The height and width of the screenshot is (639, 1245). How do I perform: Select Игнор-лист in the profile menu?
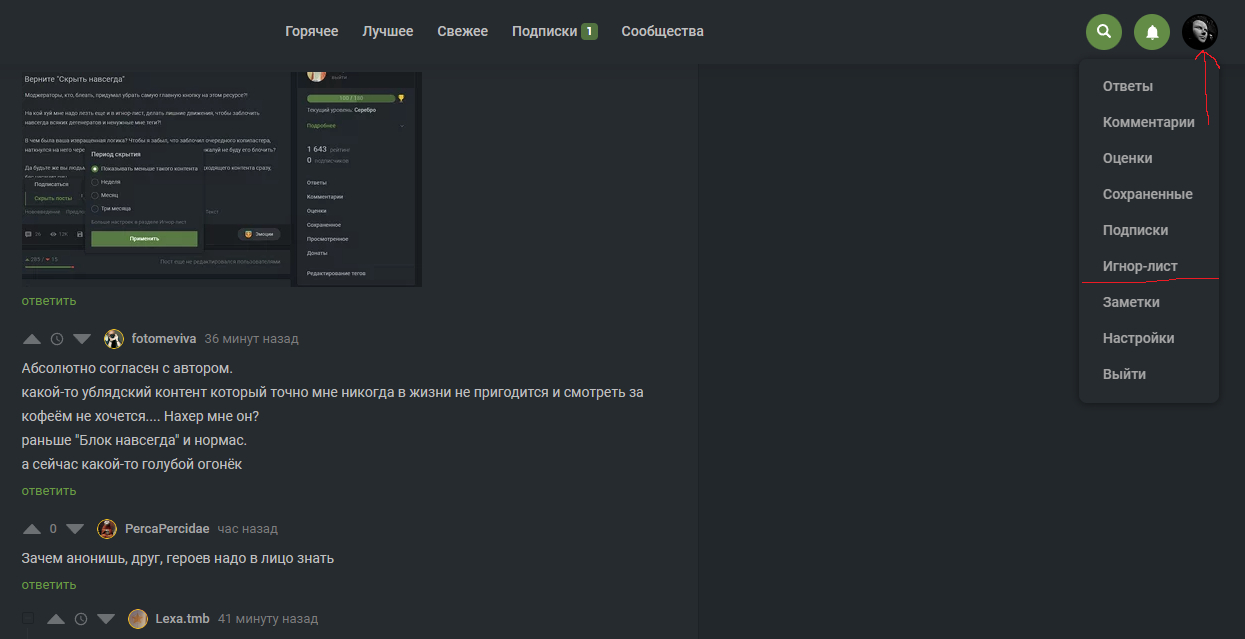tap(1140, 266)
